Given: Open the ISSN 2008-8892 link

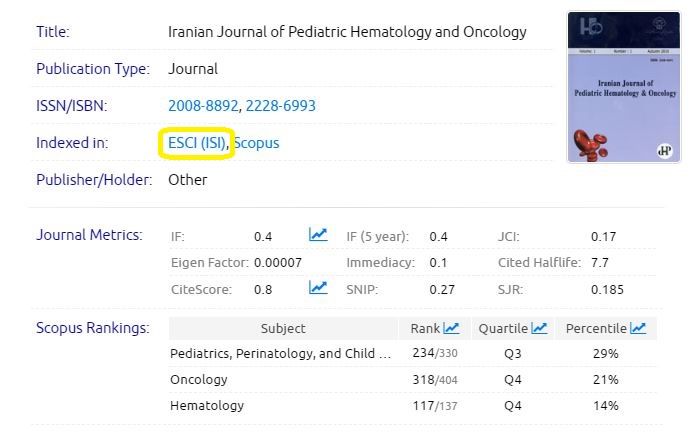Looking at the screenshot, I should point(197,106).
